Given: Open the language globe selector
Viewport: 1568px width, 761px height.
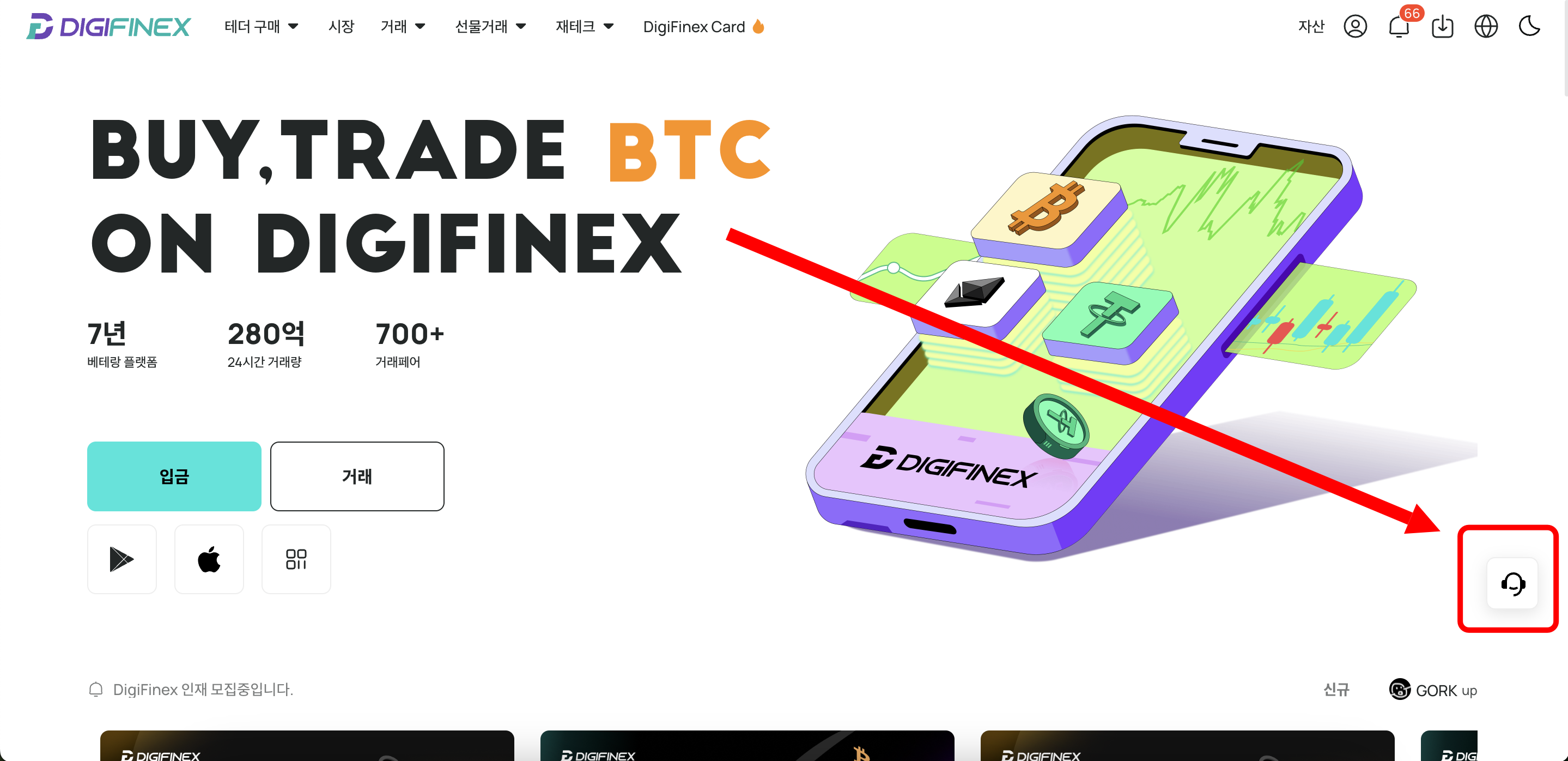Looking at the screenshot, I should click(x=1486, y=27).
